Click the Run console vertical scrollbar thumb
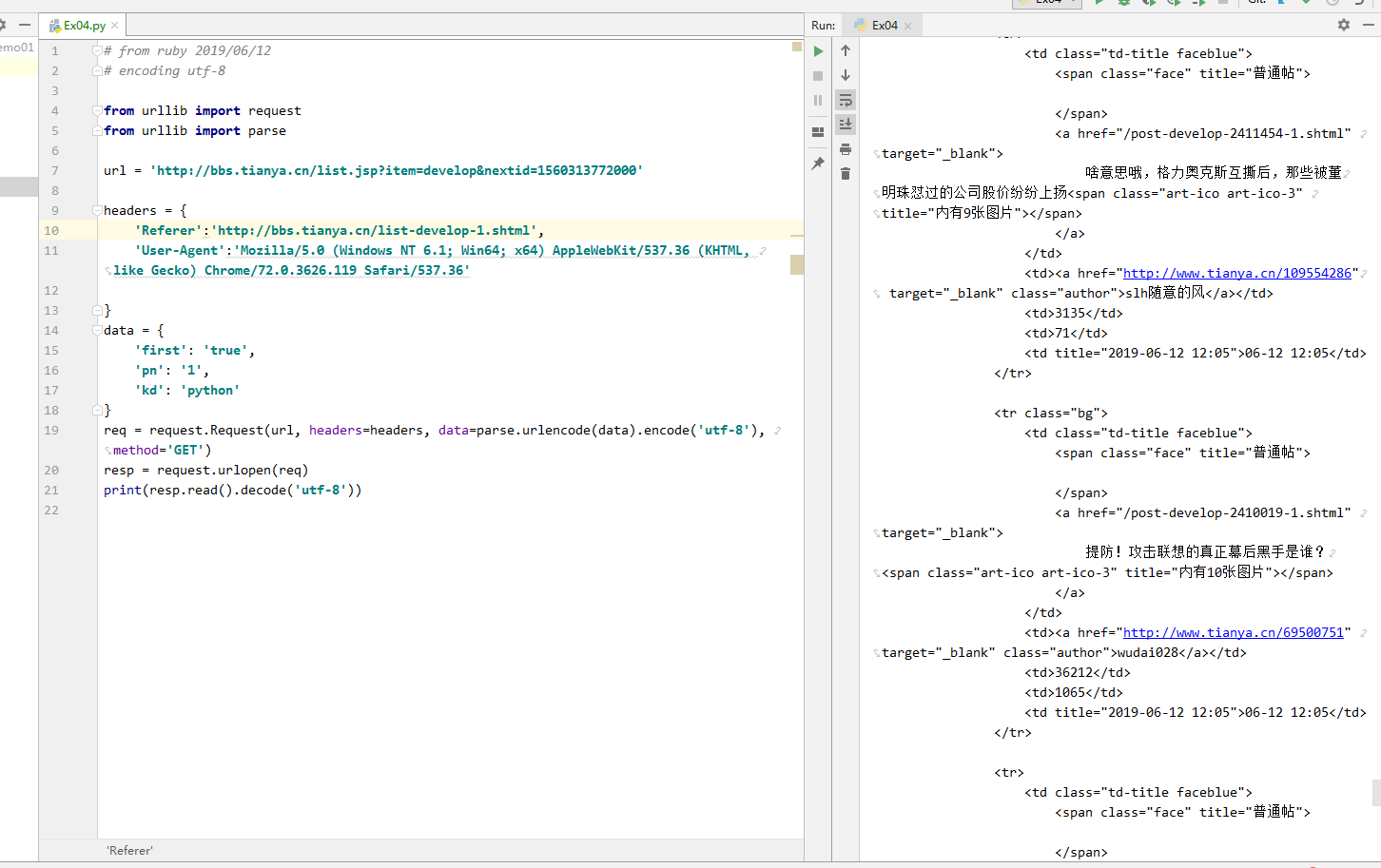 1376,792
